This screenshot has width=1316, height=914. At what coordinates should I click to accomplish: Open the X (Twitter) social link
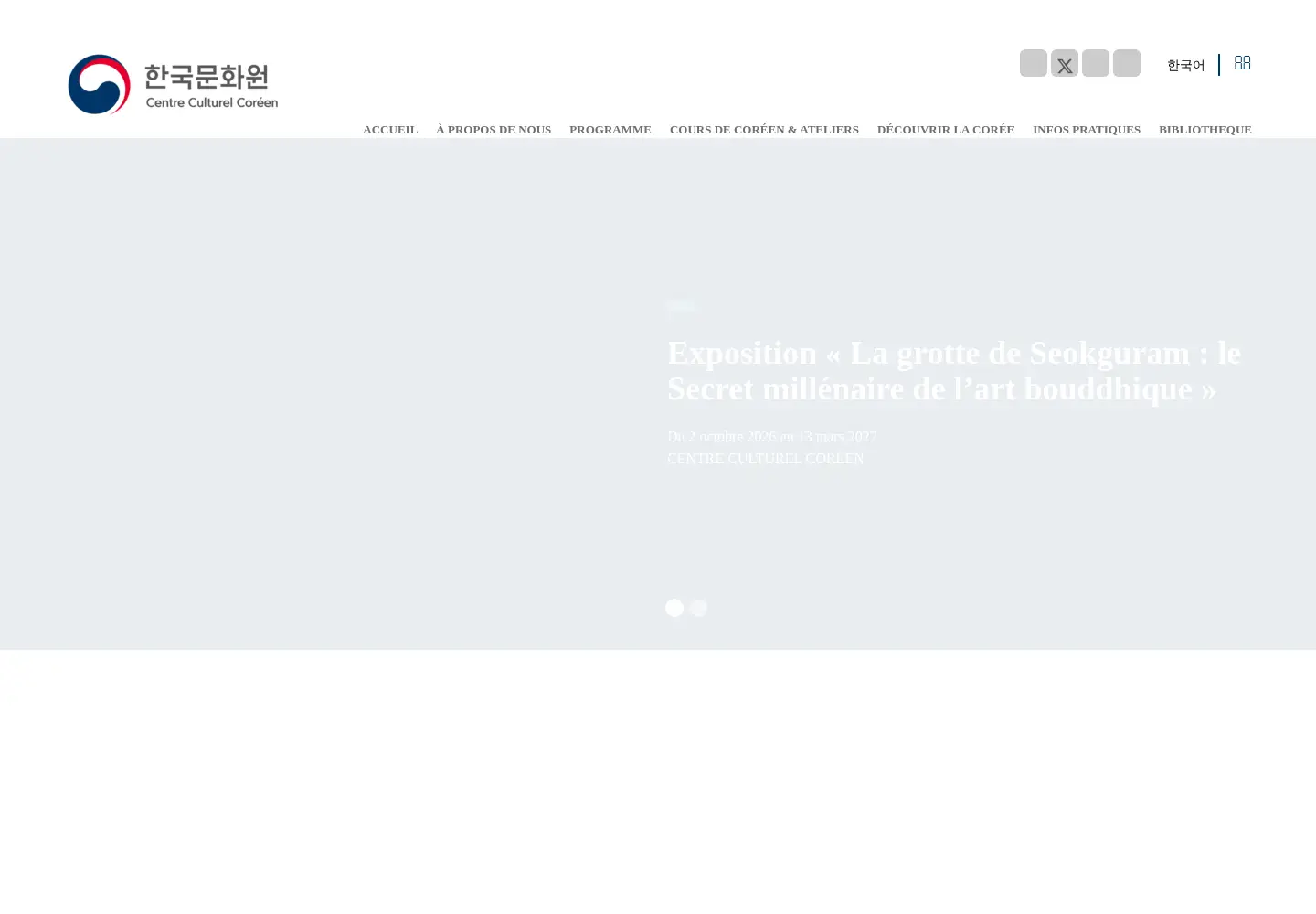(x=1065, y=63)
